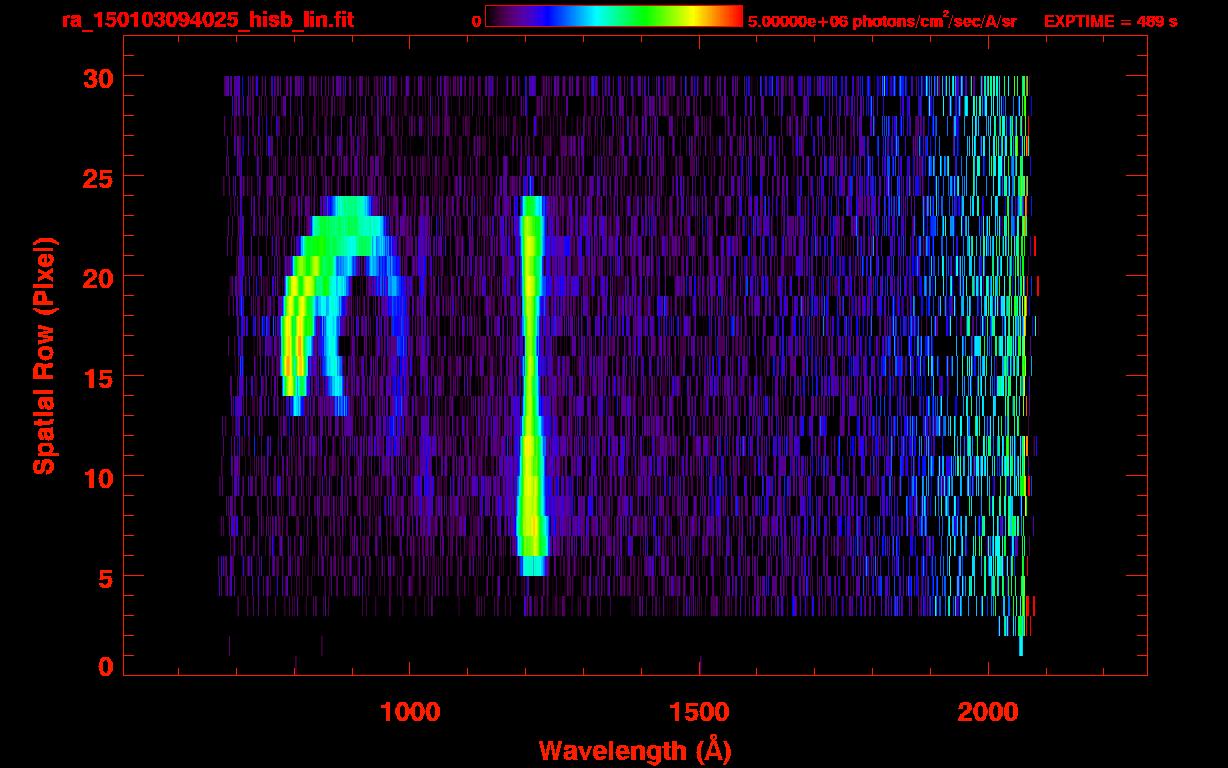1228x768 pixels.
Task: Click the filename ra_150103094025_hisb_lin.fit title
Action: 208,20
